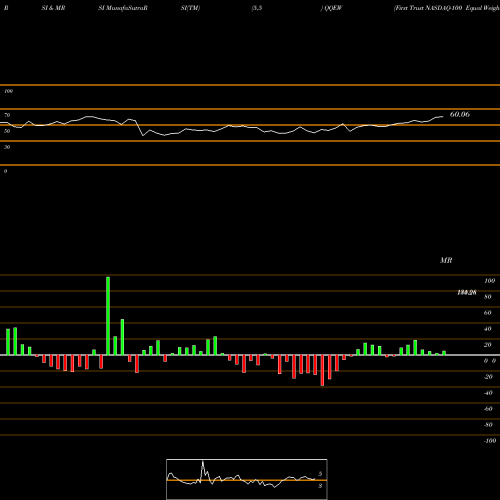This screenshot has height=500, width=500.
Task: Click the QQEW ticker symbol text
Action: pyautogui.click(x=333, y=8)
